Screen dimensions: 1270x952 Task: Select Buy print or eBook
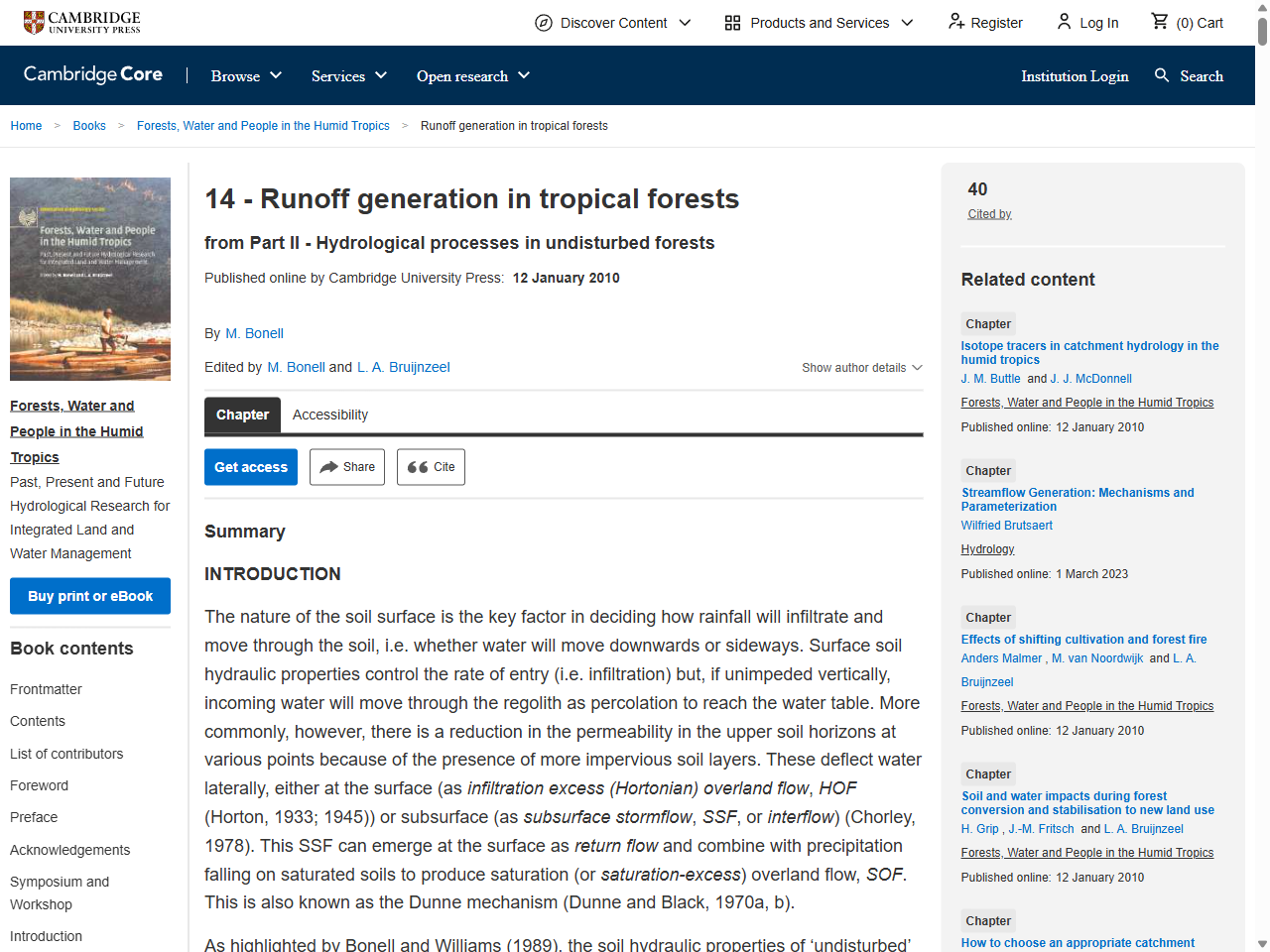89,596
